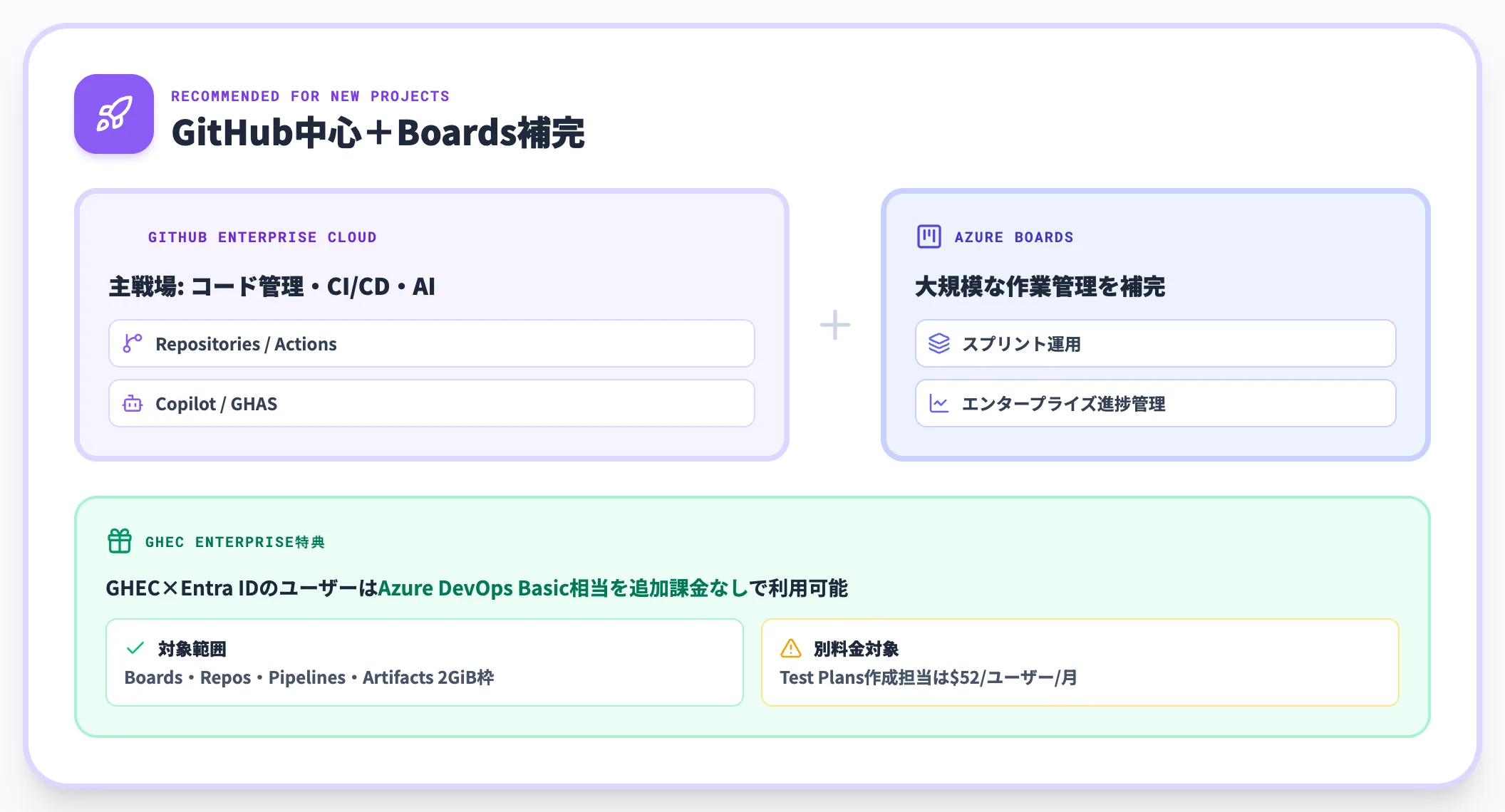This screenshot has width=1505, height=812.
Task: Click the 別料金対象 title text
Action: pos(856,649)
